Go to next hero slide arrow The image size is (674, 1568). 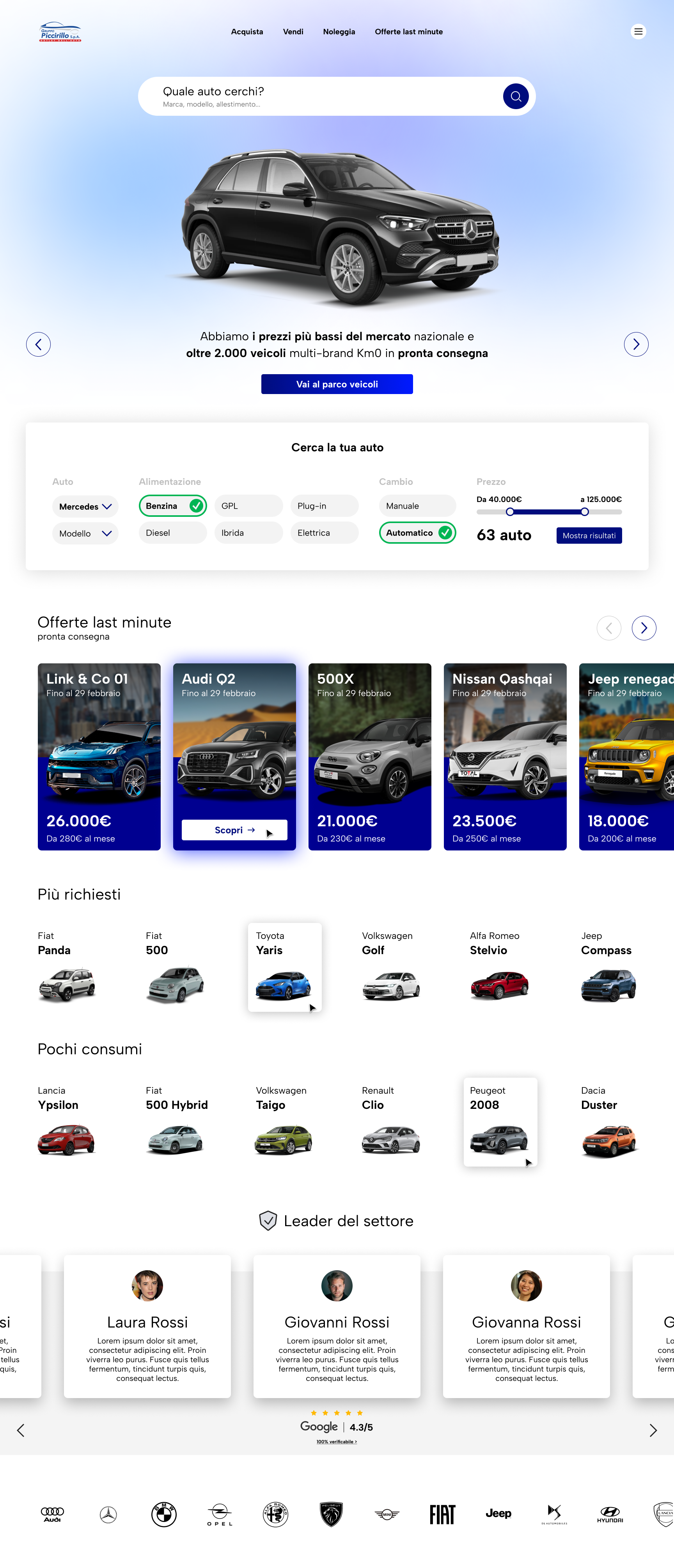coord(636,345)
